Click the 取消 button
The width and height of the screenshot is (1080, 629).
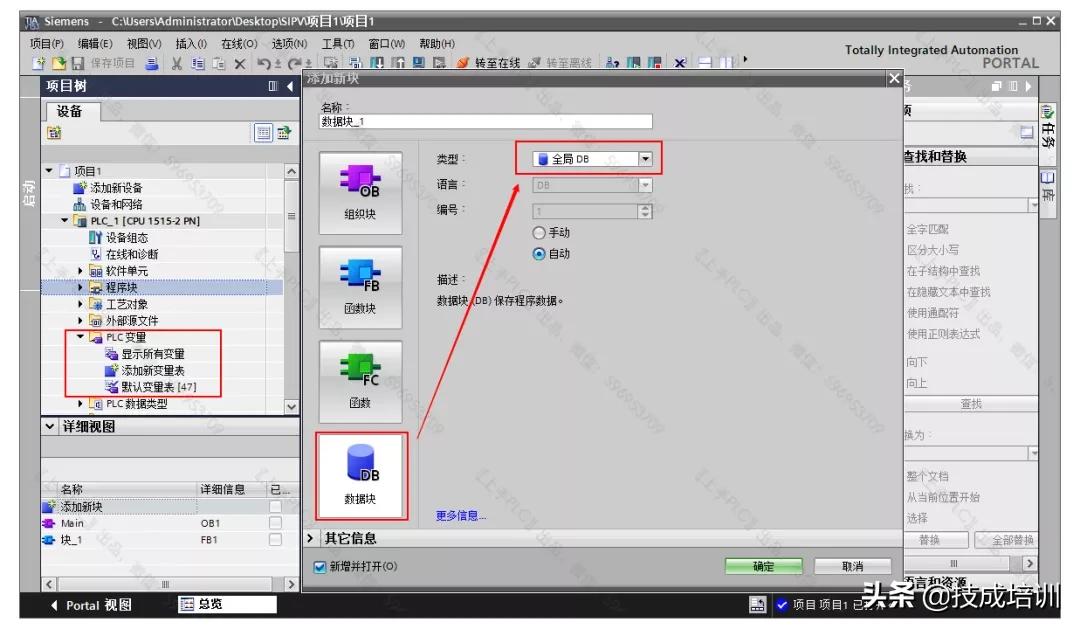(x=853, y=566)
